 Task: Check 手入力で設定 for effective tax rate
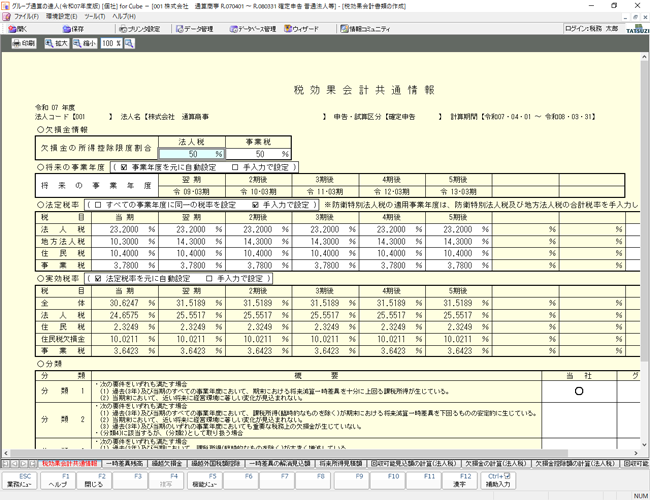(x=209, y=278)
